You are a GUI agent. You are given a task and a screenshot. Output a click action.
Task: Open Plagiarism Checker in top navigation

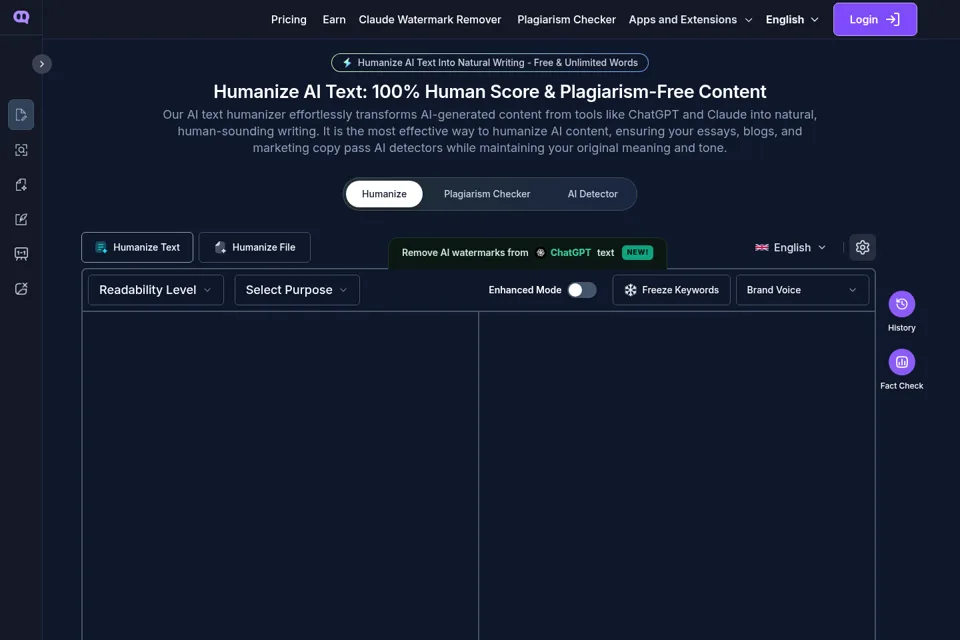[566, 20]
